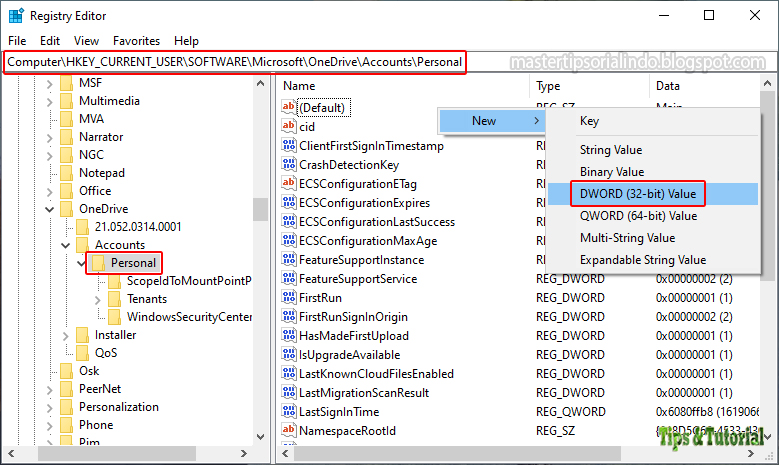Click binary icon beside LastKnownCloudFilesEnabled
The height and width of the screenshot is (465, 779).
point(289,373)
